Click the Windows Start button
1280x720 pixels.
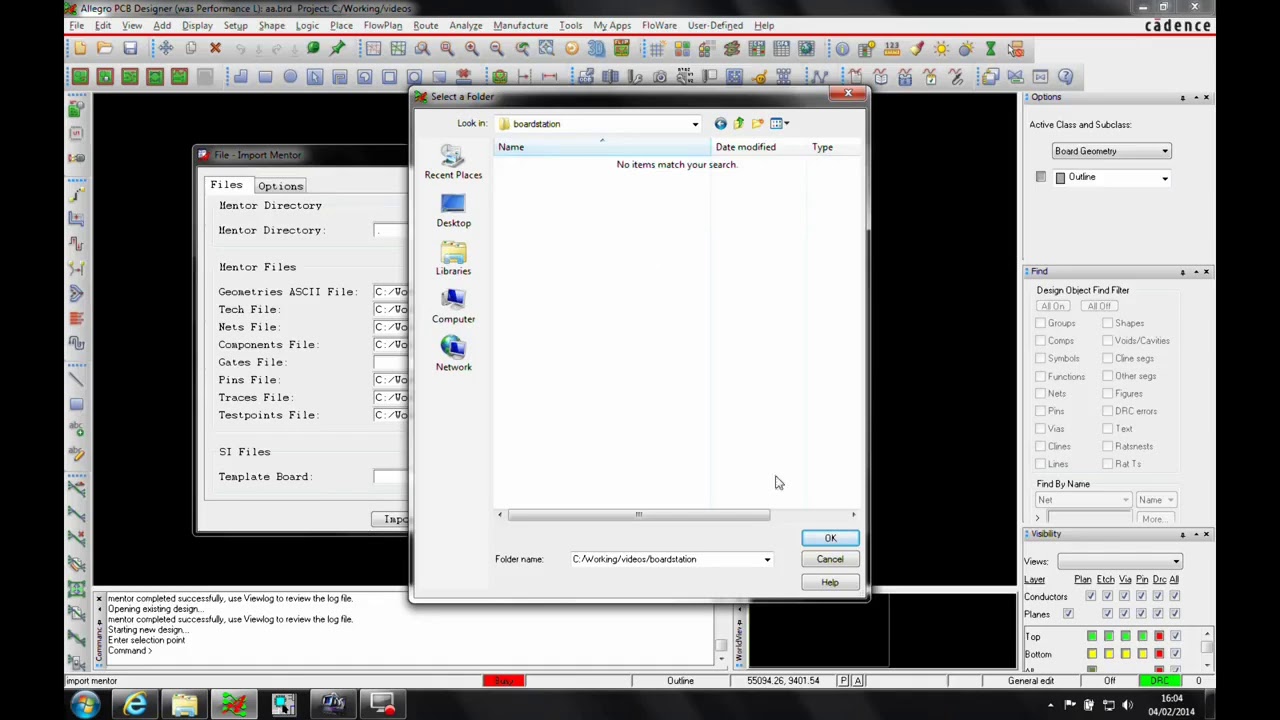pyautogui.click(x=85, y=705)
